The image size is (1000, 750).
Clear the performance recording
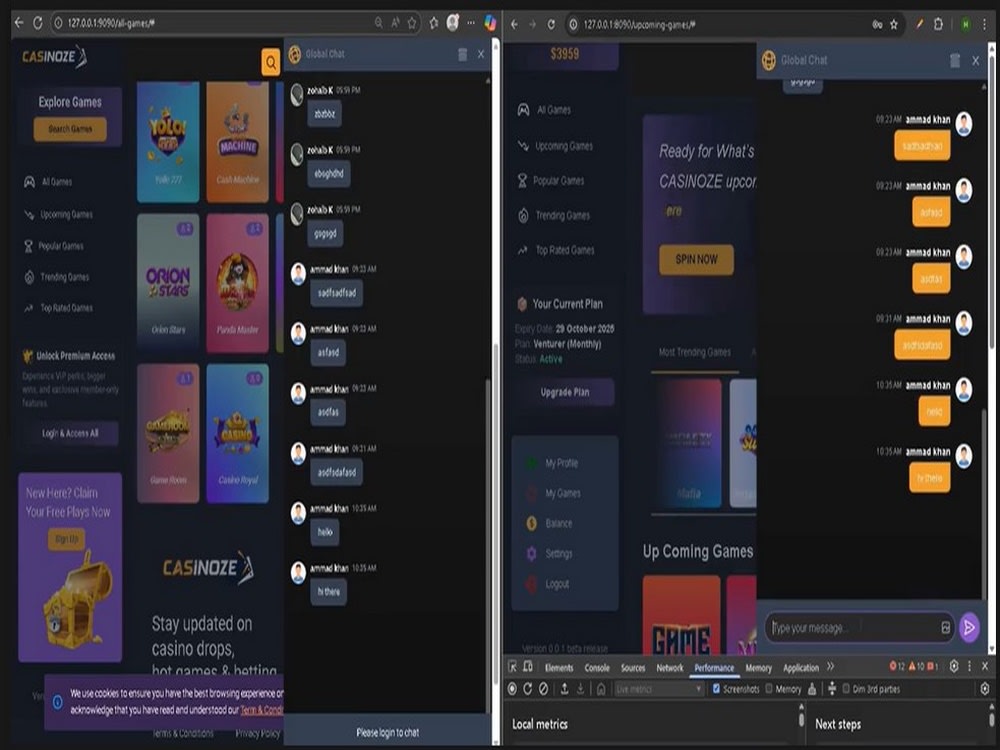click(x=543, y=689)
